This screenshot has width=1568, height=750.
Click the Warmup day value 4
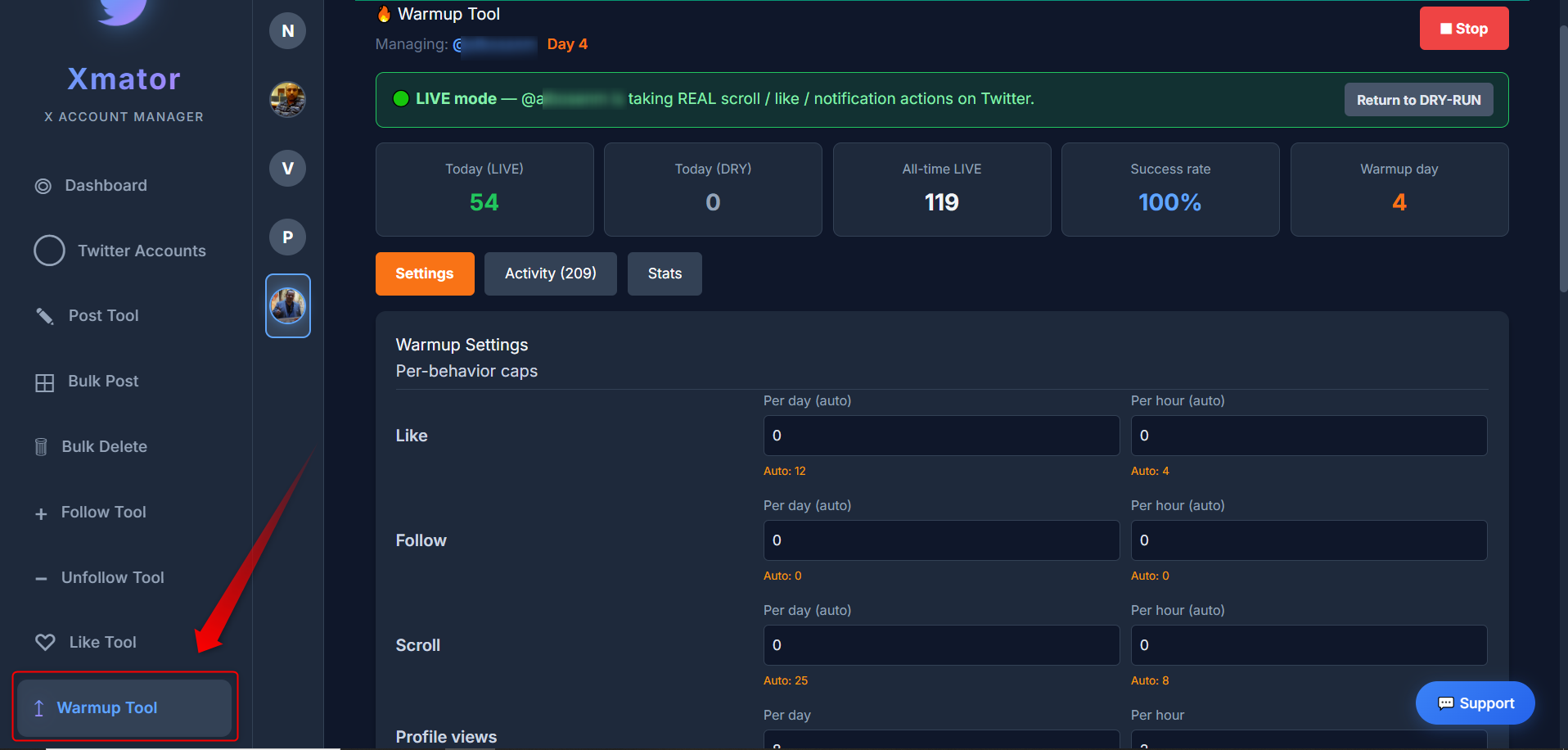click(x=1399, y=202)
